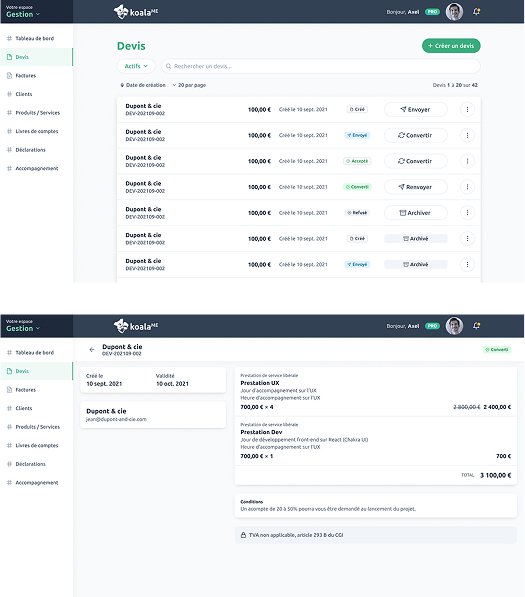
Task: Click the search magnifier icon in quote search
Action: coord(168,66)
